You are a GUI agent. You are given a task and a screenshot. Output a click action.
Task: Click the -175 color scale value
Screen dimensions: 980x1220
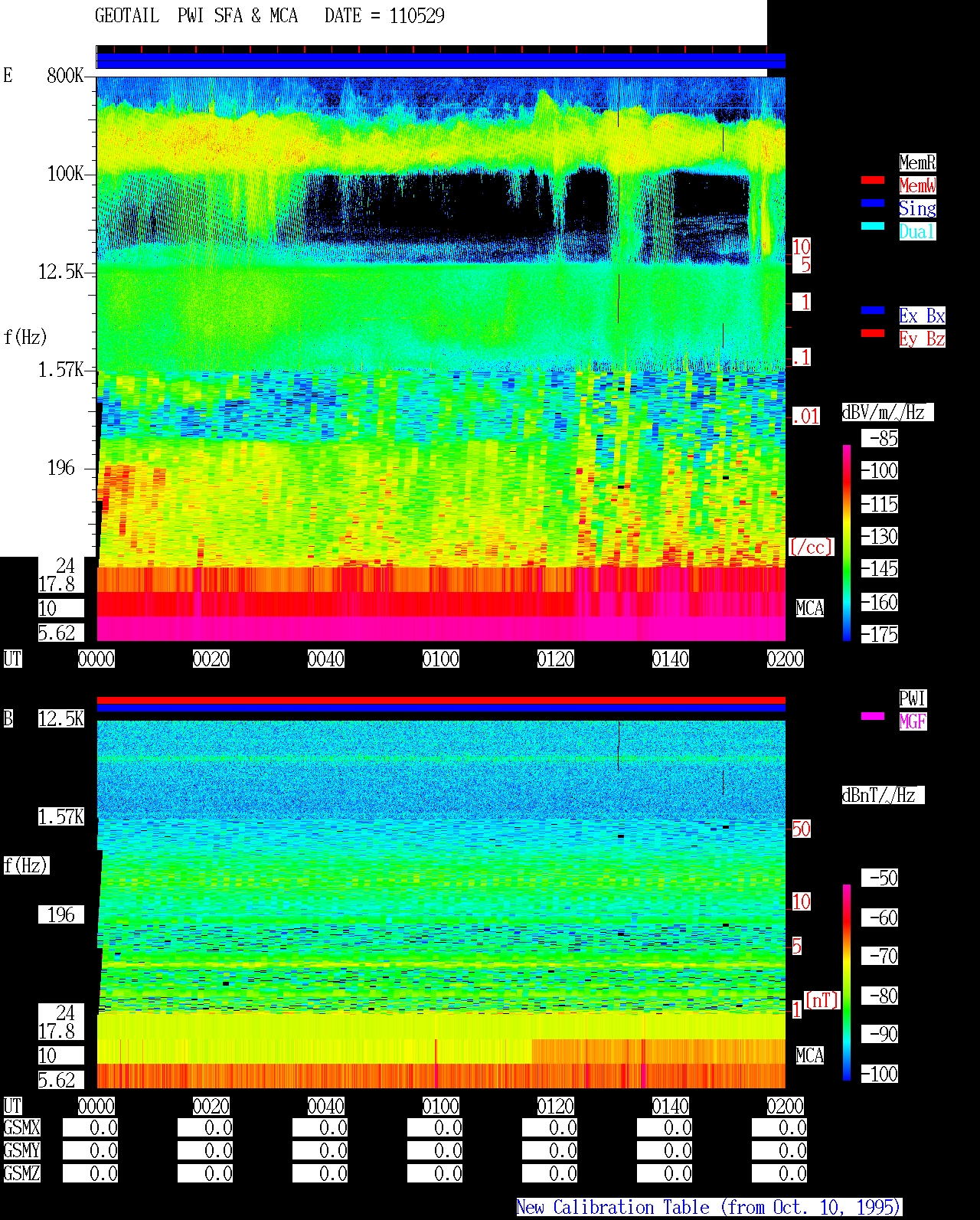point(880,634)
